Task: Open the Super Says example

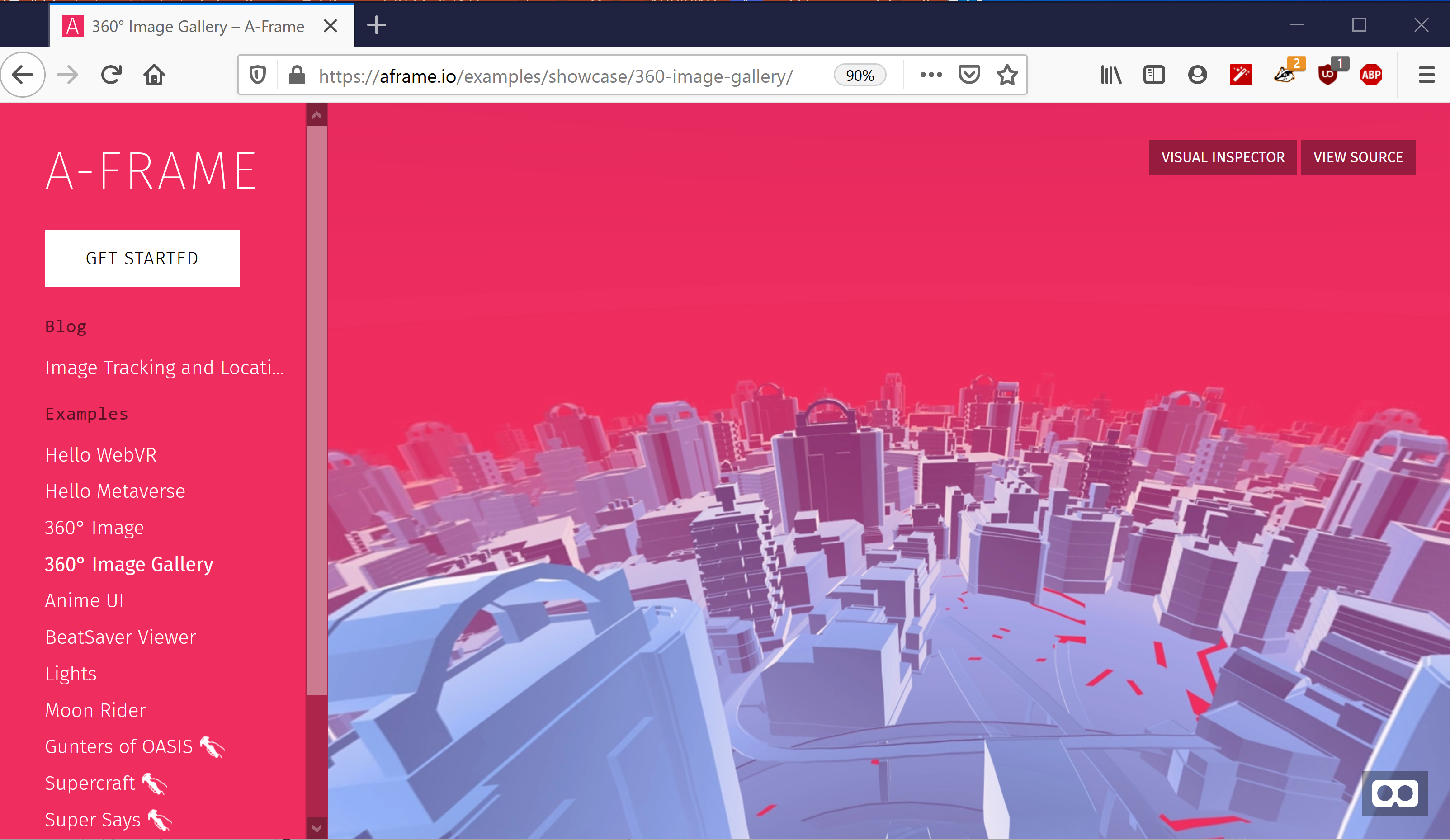Action: click(108, 819)
